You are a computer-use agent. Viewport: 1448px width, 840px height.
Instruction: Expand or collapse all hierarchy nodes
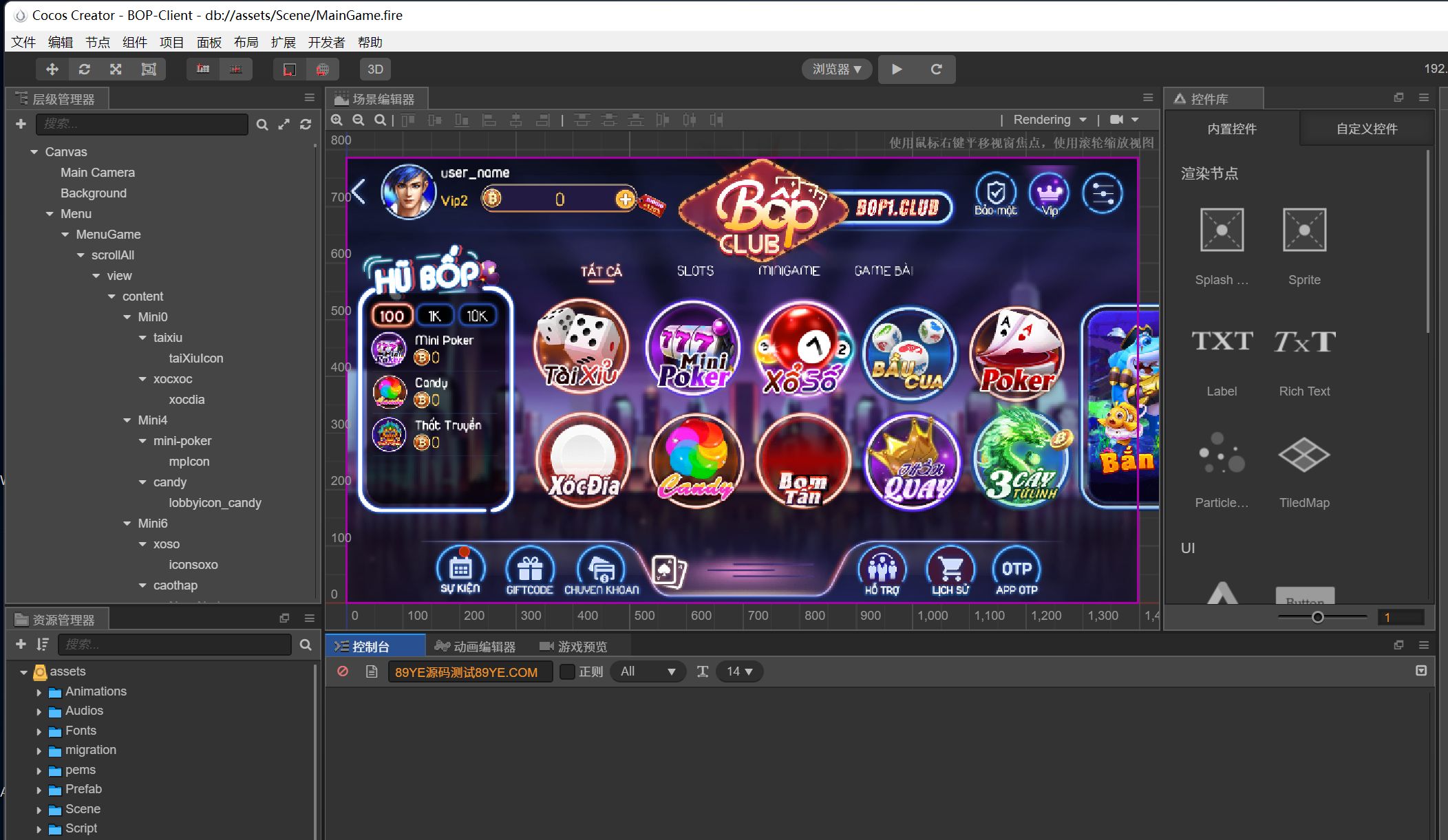[x=284, y=125]
